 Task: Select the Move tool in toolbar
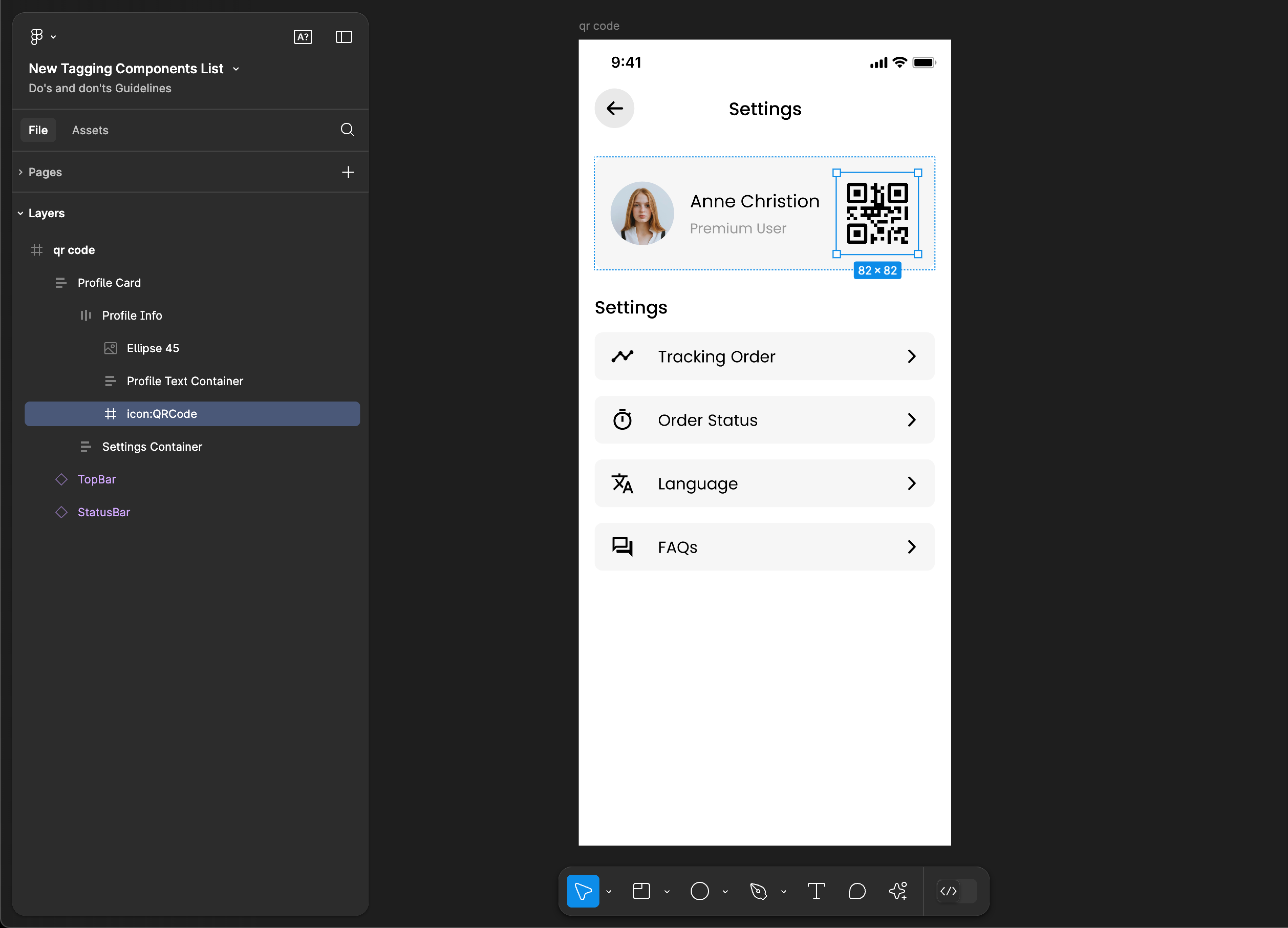(583, 891)
